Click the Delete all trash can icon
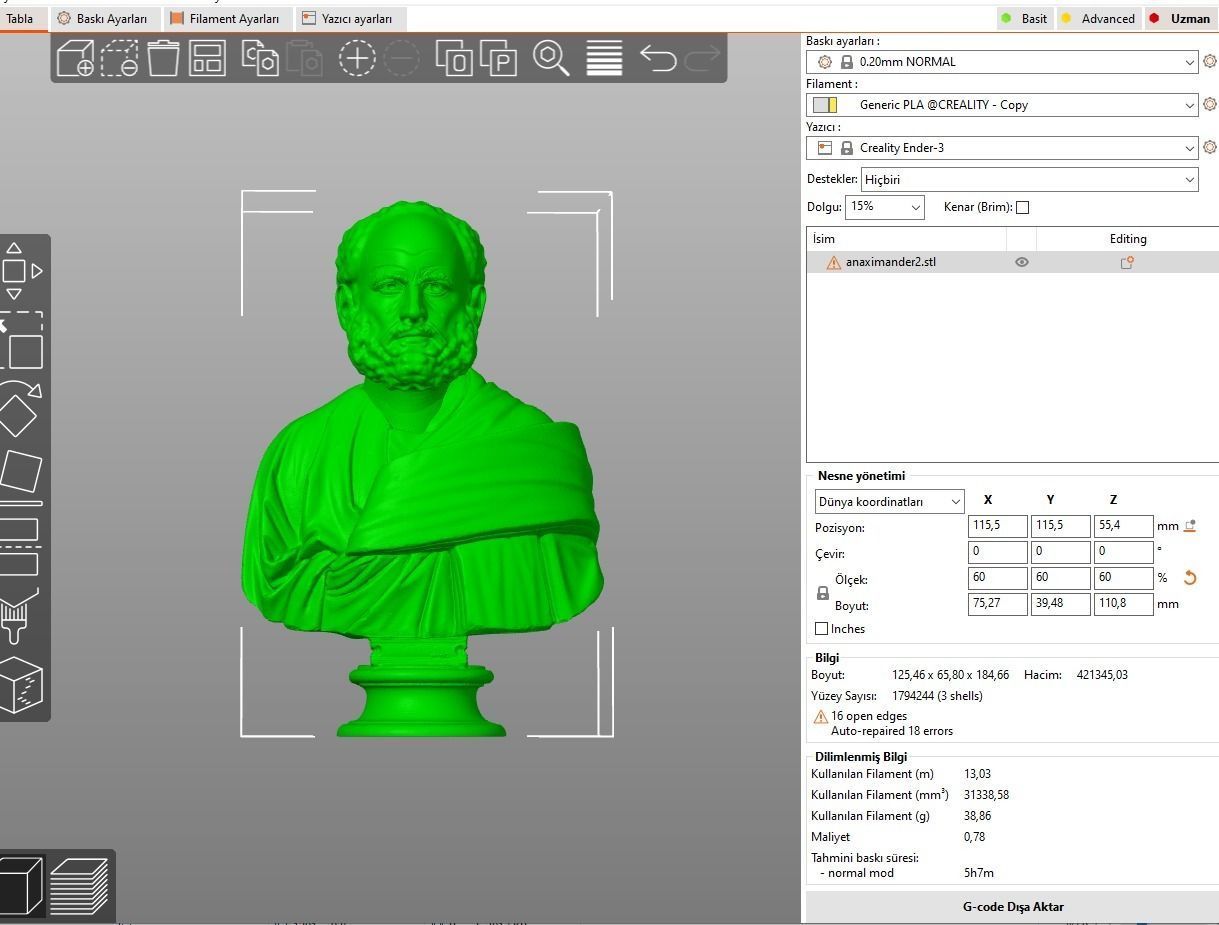Image resolution: width=1219 pixels, height=925 pixels. point(163,58)
